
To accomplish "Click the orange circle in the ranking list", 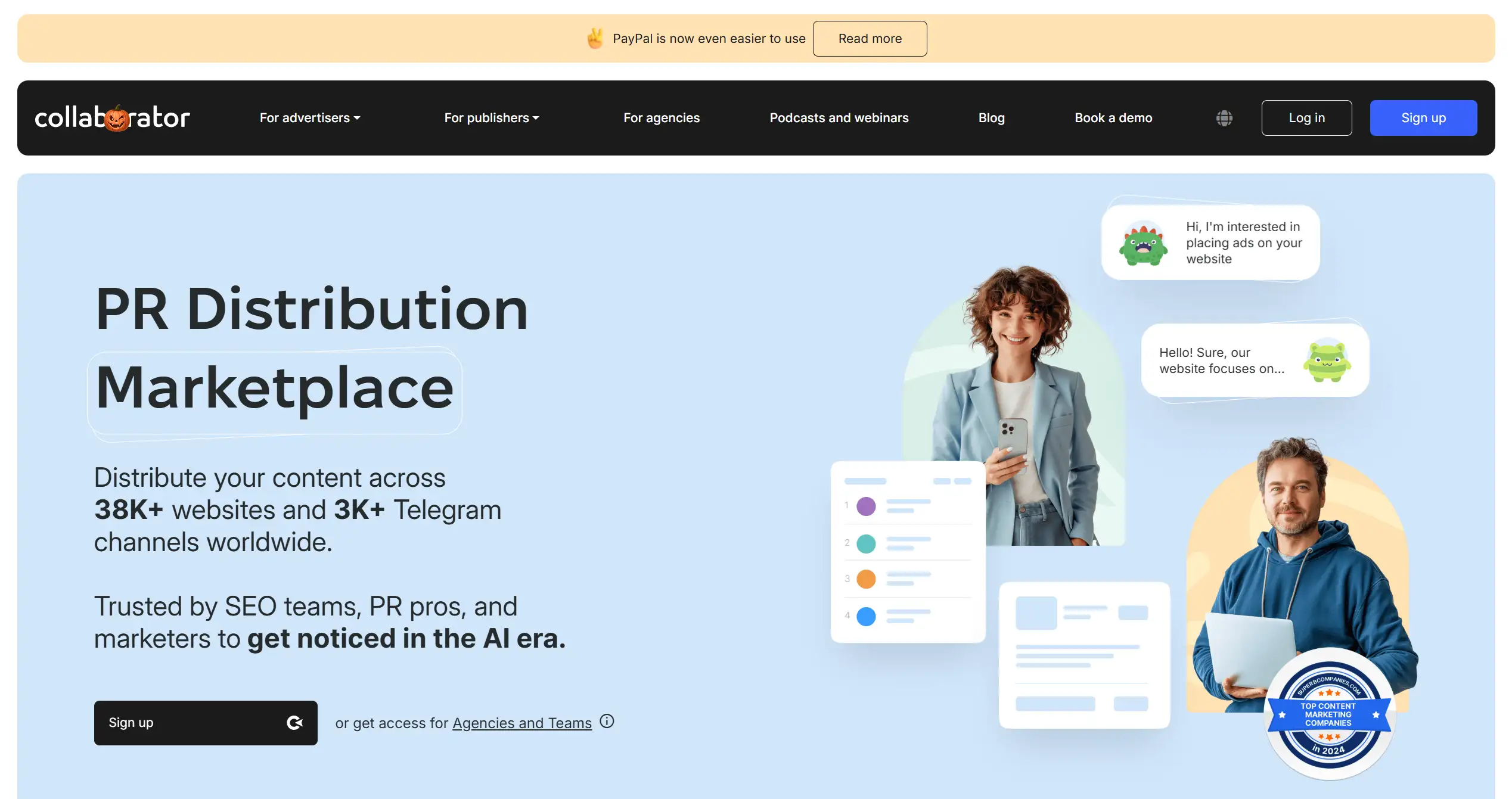I will click(x=866, y=579).
